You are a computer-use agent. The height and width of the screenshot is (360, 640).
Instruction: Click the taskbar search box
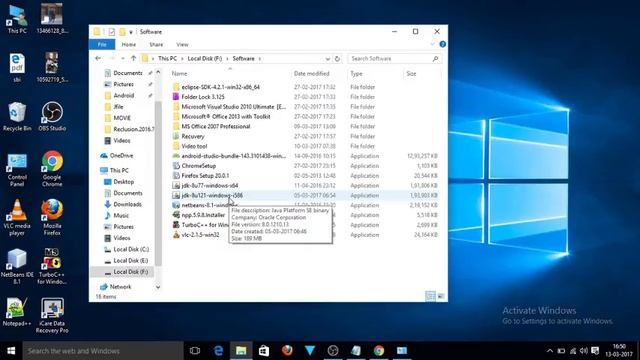point(102,351)
